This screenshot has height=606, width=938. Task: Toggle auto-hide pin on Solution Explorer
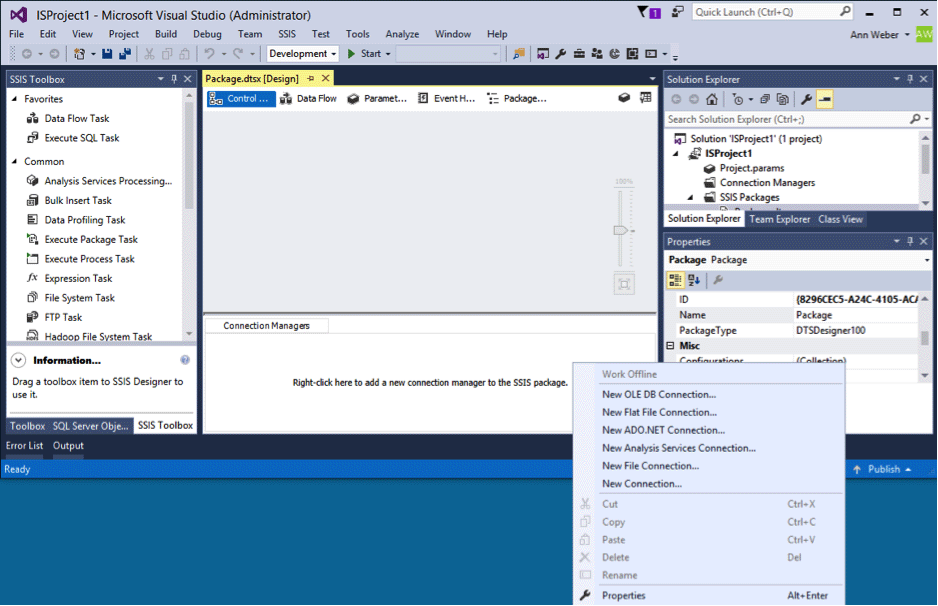point(910,79)
